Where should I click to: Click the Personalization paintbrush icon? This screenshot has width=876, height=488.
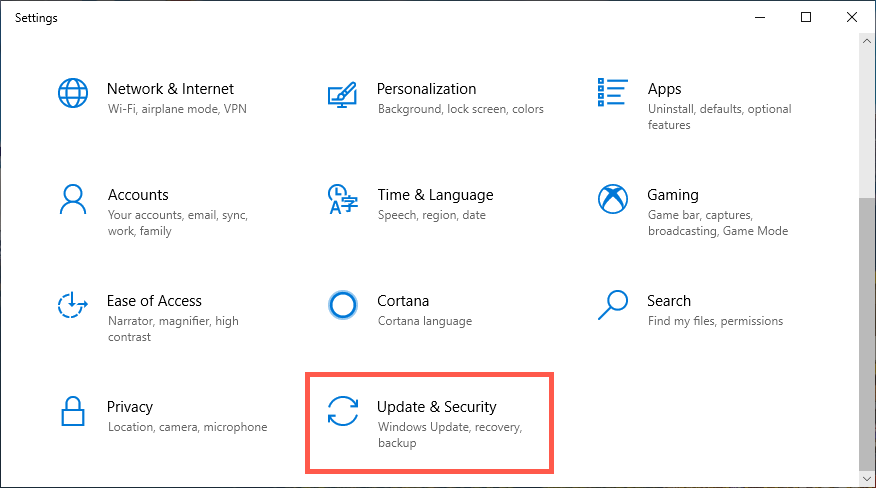tap(343, 95)
